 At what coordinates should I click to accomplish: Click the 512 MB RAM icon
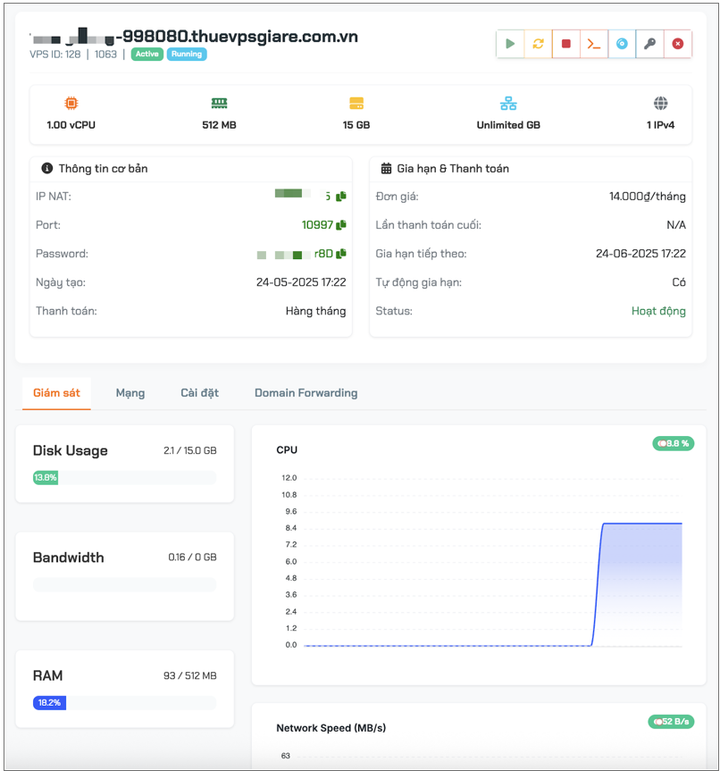point(219,103)
